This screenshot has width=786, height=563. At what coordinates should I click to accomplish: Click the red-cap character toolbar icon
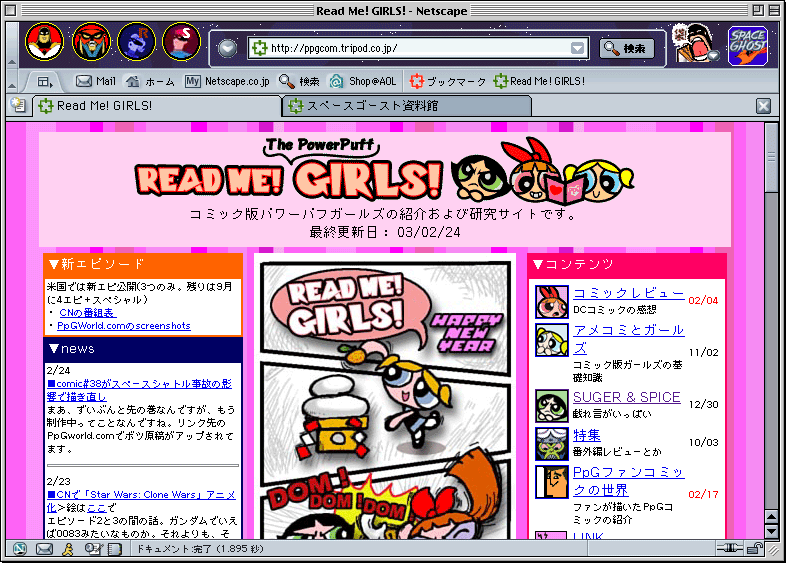tap(181, 42)
